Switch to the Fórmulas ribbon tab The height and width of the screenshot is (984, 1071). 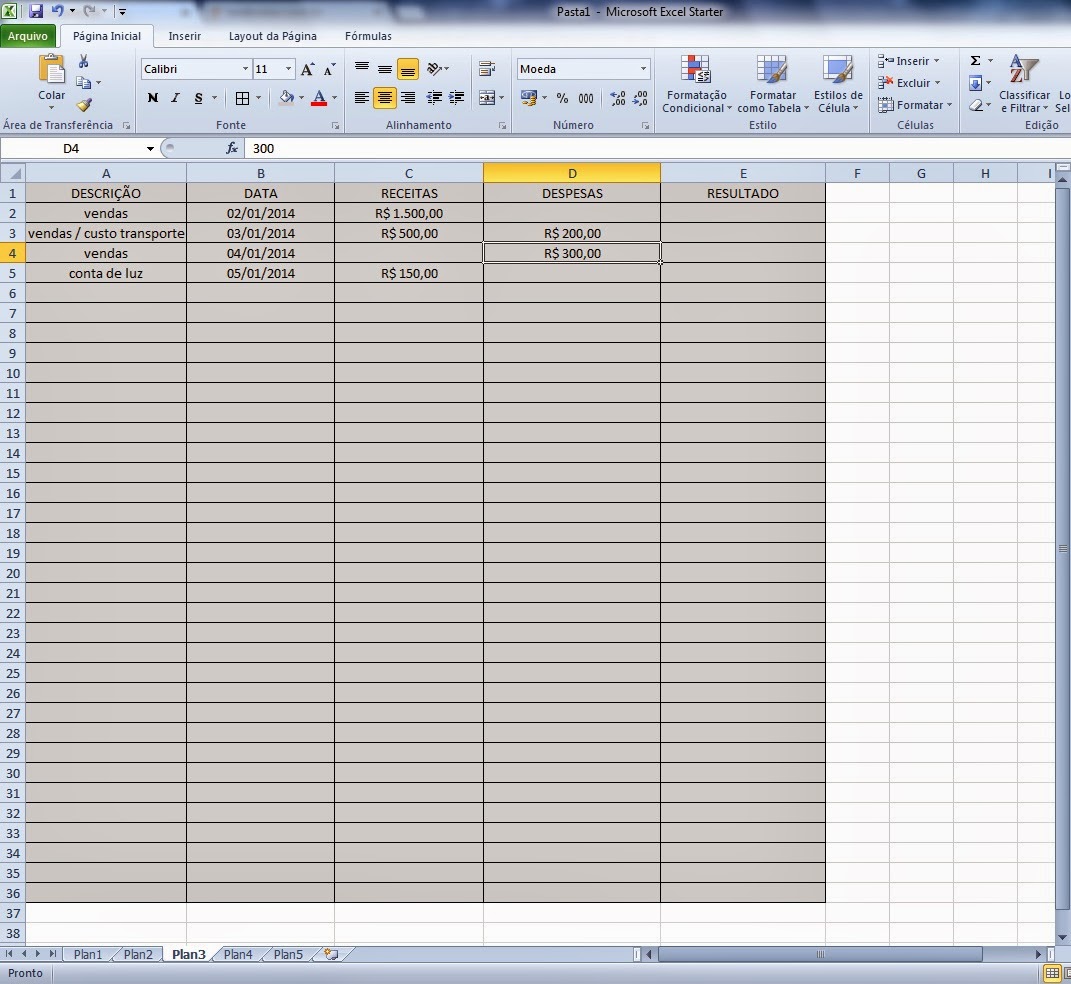368,36
